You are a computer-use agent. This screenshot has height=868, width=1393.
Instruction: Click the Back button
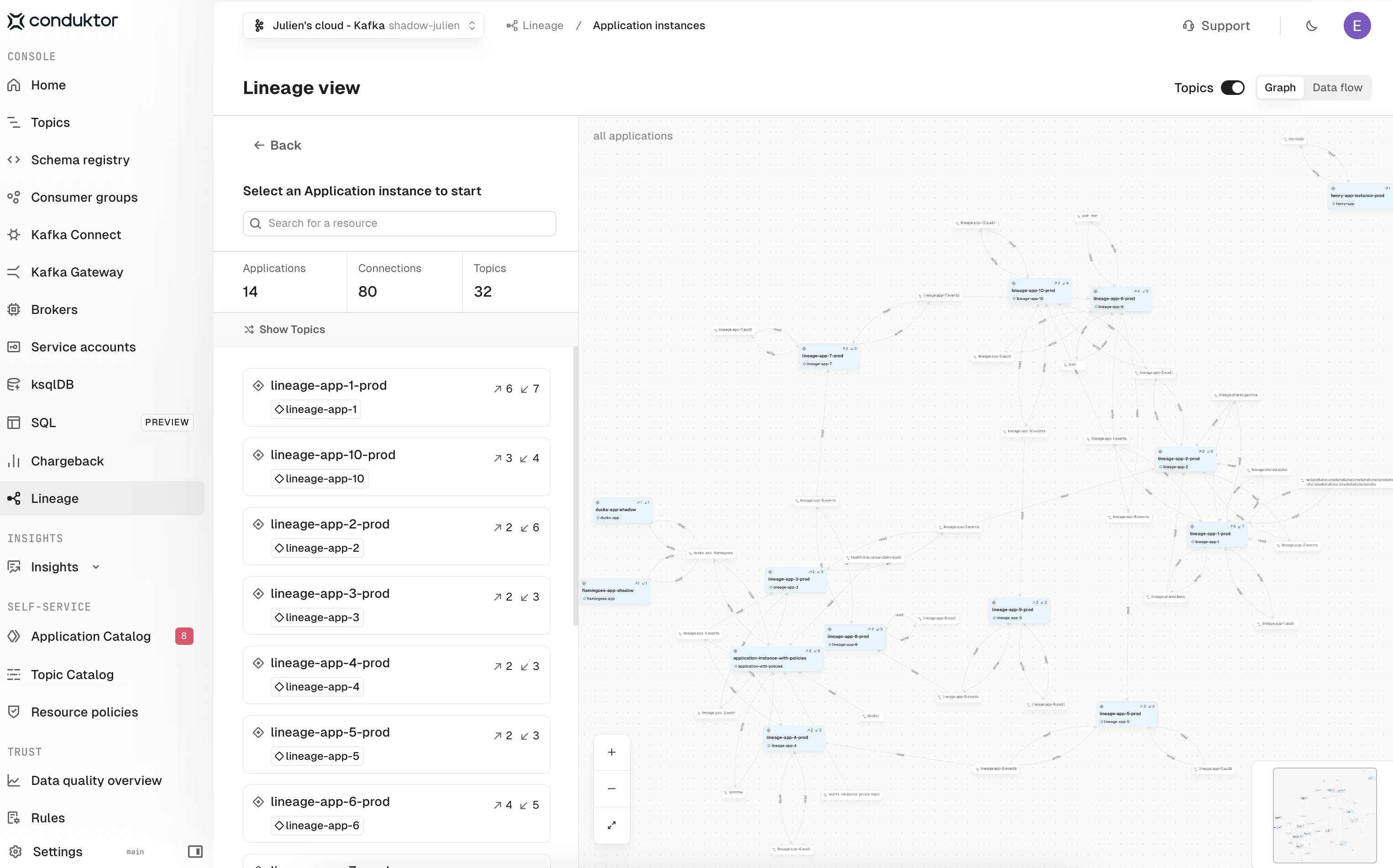point(278,145)
